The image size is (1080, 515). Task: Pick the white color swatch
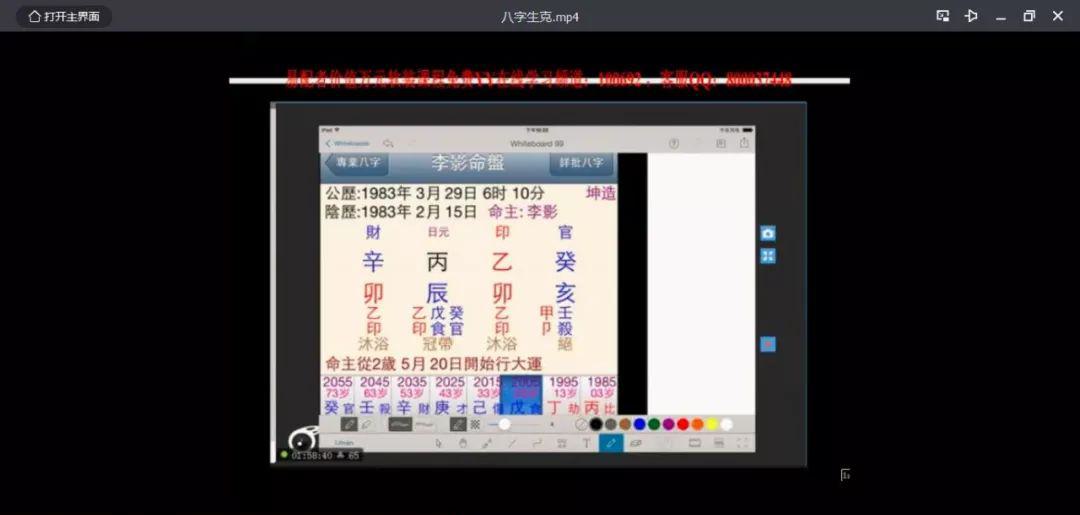tap(726, 424)
